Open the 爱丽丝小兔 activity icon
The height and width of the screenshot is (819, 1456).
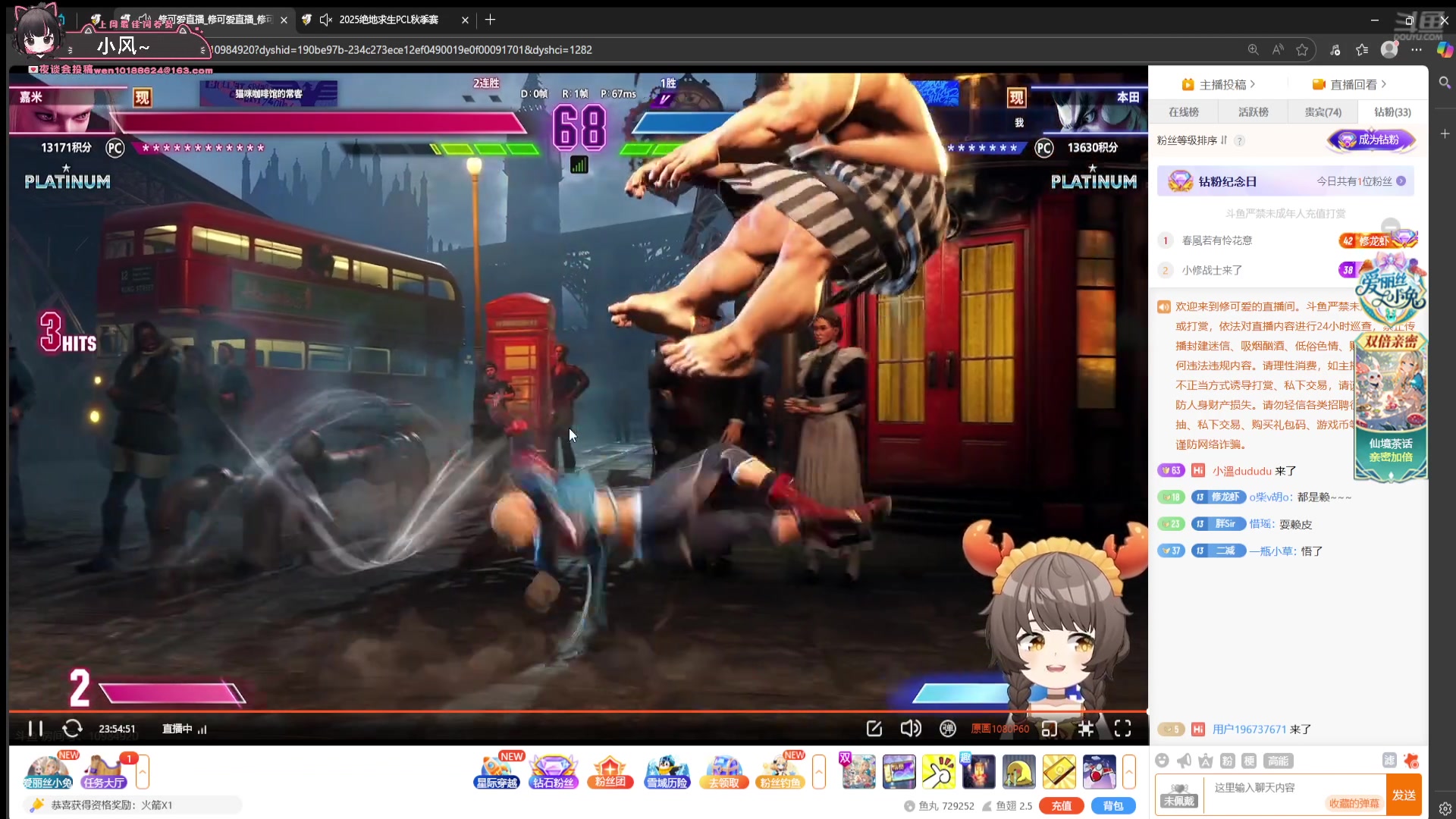(x=47, y=772)
